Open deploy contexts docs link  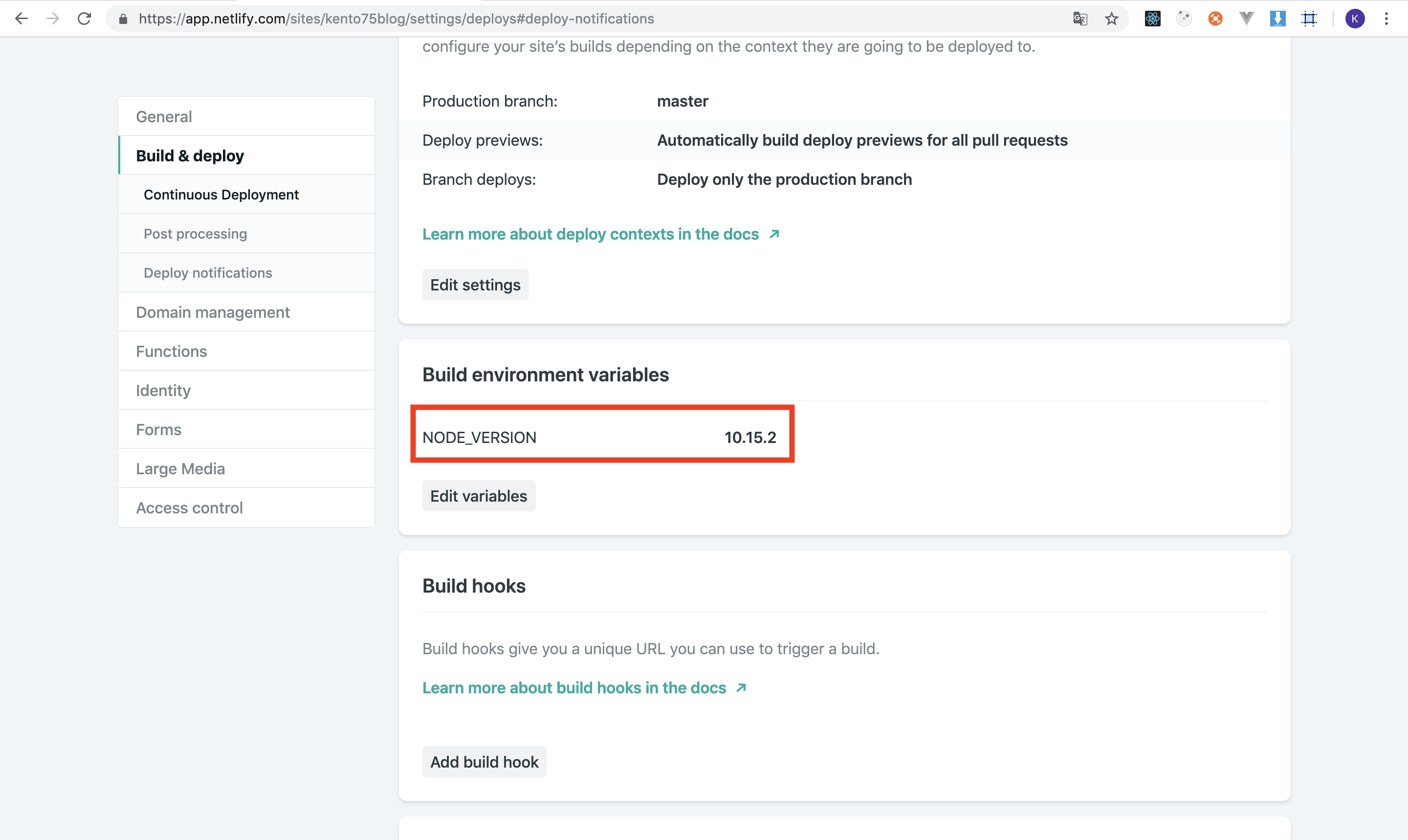[x=590, y=234]
